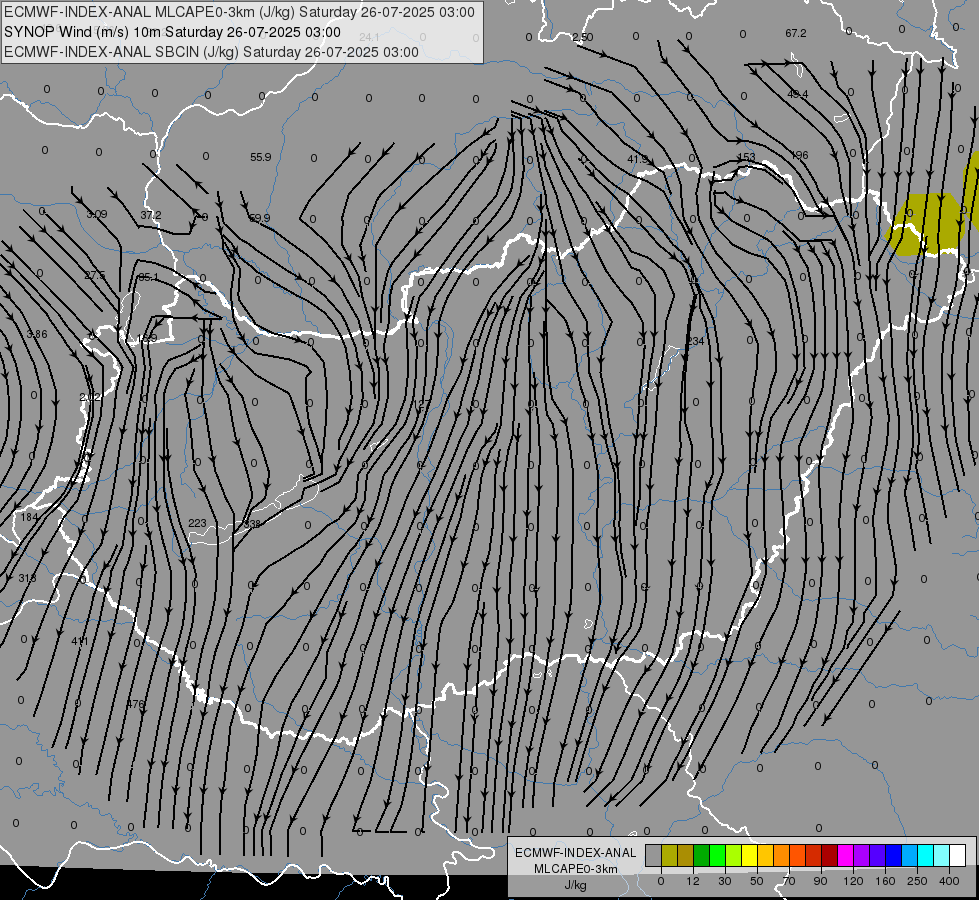Click the legend scale label 30
Image resolution: width=979 pixels, height=900 pixels.
click(x=724, y=881)
